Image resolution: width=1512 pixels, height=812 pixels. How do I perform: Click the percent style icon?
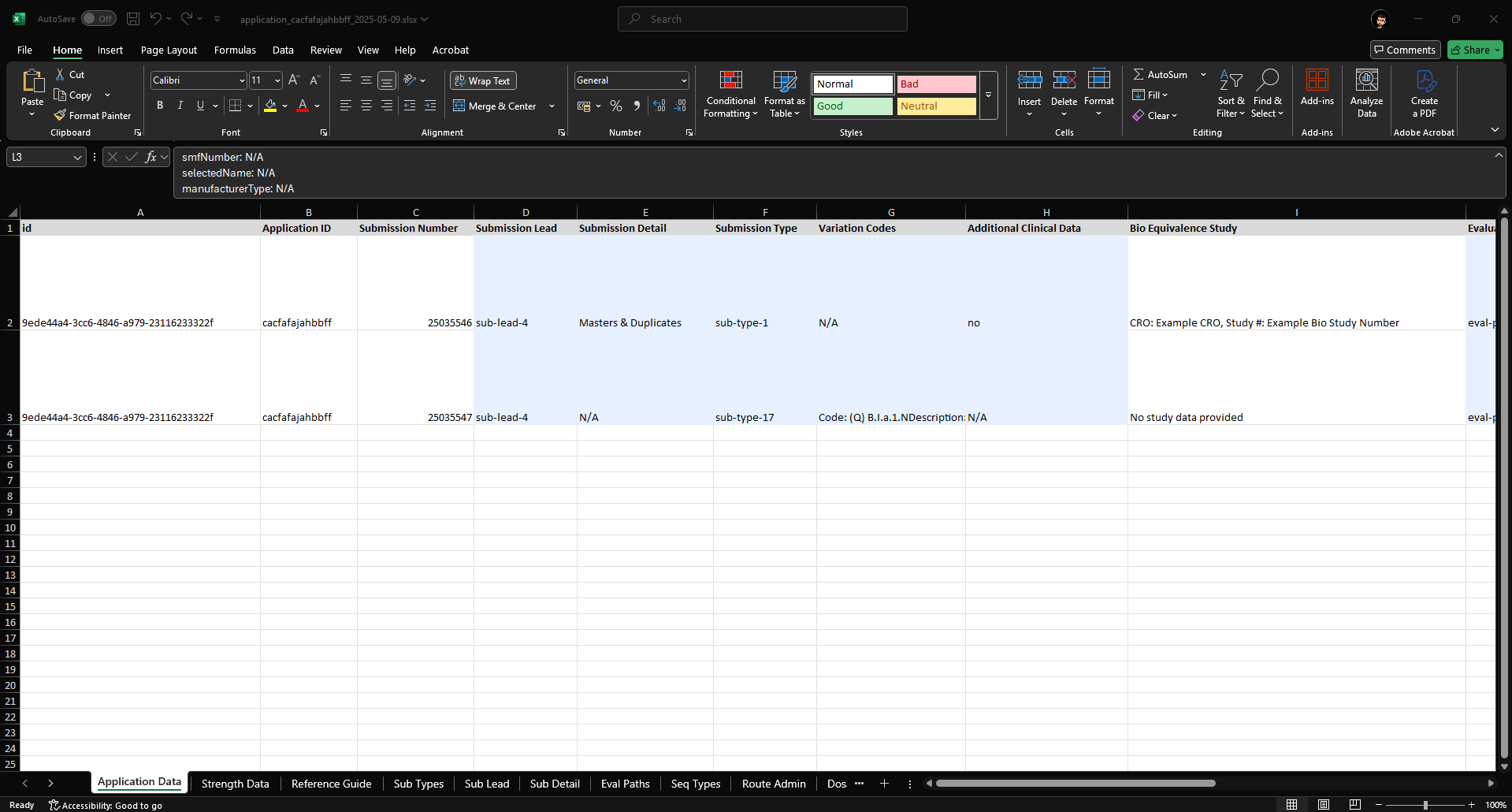point(616,106)
